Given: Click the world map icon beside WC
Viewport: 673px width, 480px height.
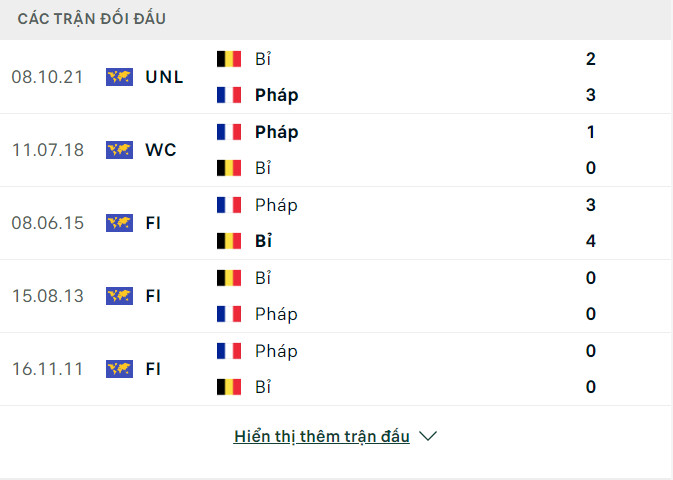Looking at the screenshot, I should [119, 150].
